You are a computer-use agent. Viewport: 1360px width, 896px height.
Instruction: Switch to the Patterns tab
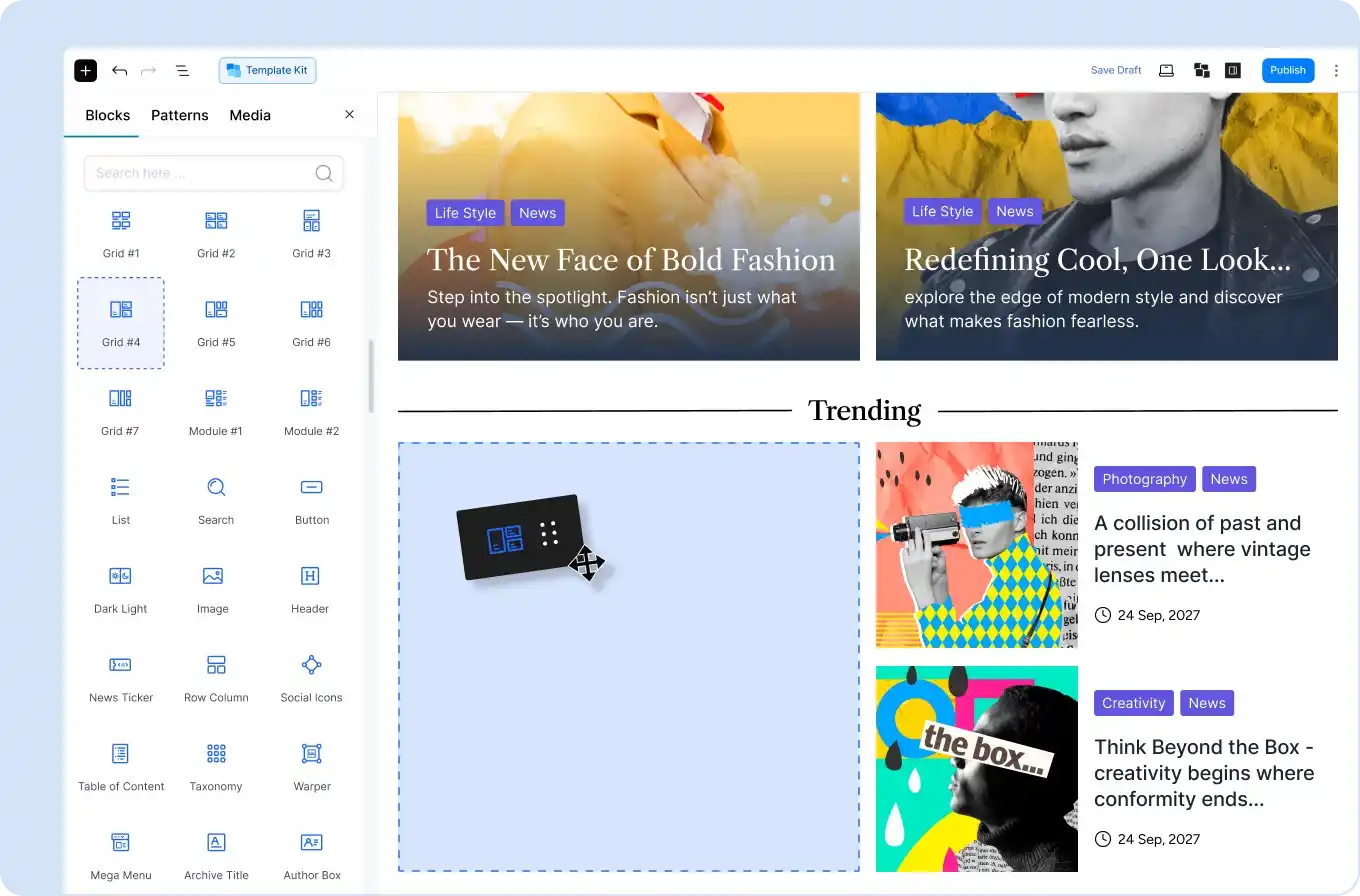(x=180, y=115)
